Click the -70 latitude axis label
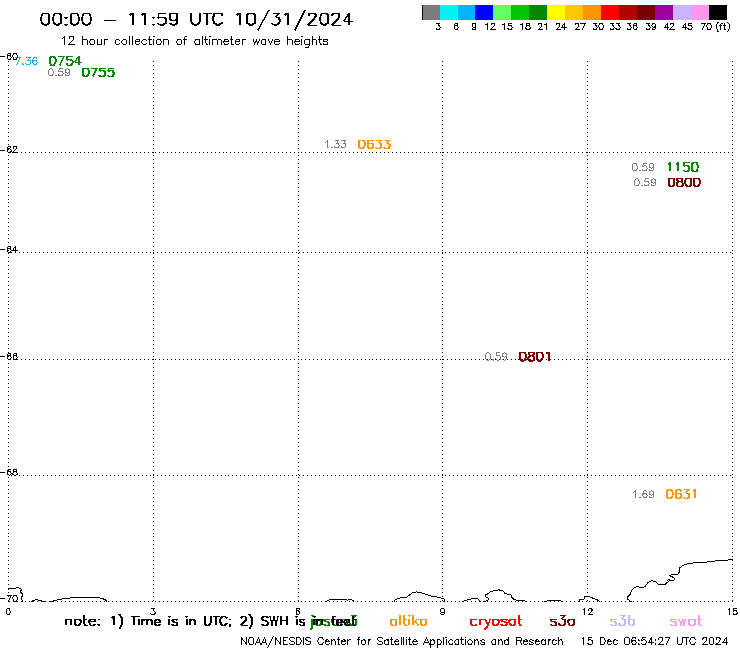This screenshot has width=740, height=650. (9, 599)
